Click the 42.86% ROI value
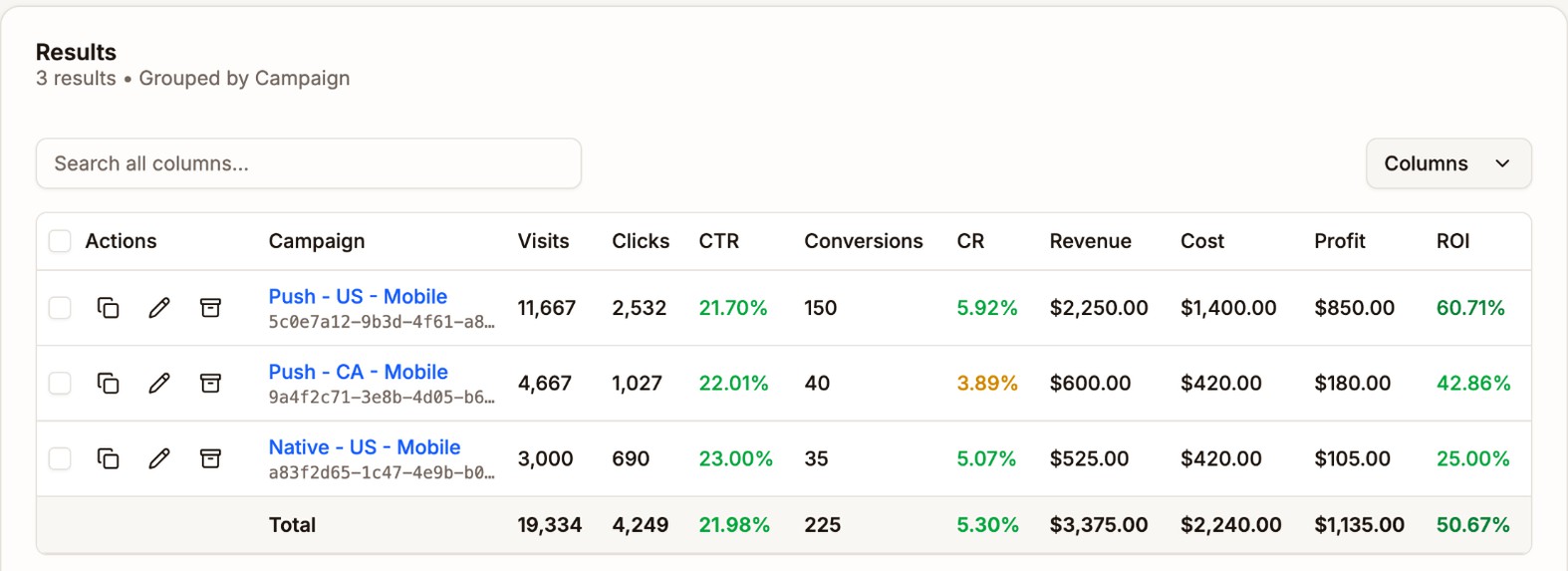This screenshot has height=571, width=1568. [x=1473, y=383]
